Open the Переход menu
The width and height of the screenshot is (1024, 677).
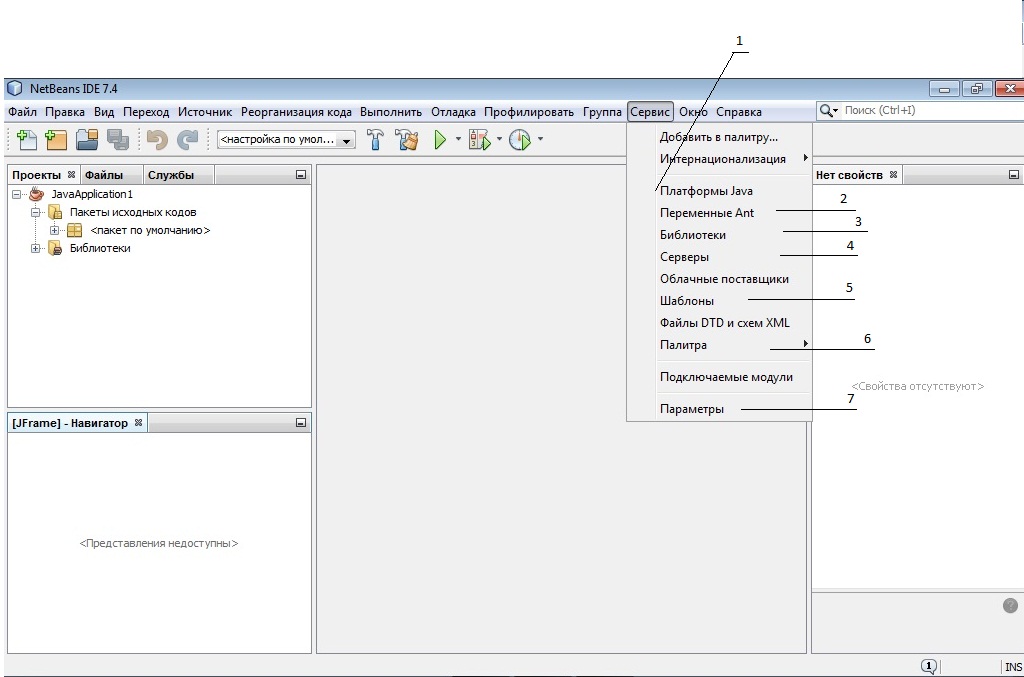[x=146, y=112]
